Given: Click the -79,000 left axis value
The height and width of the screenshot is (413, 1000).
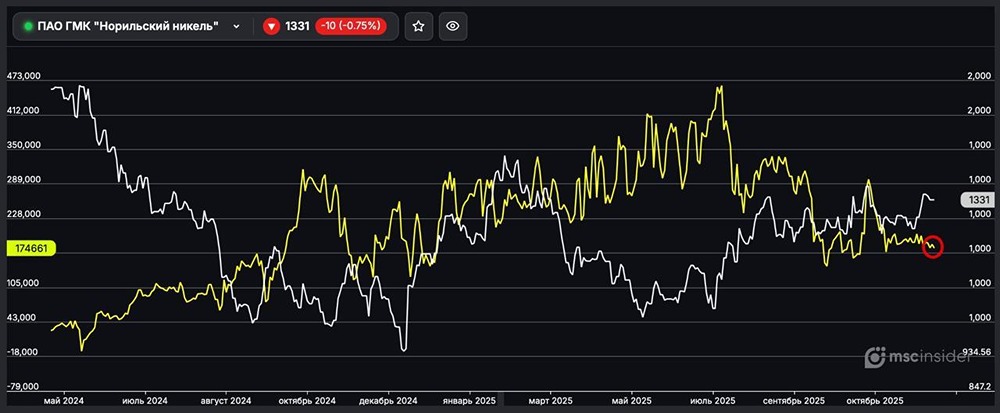Looking at the screenshot, I should 23,387.
